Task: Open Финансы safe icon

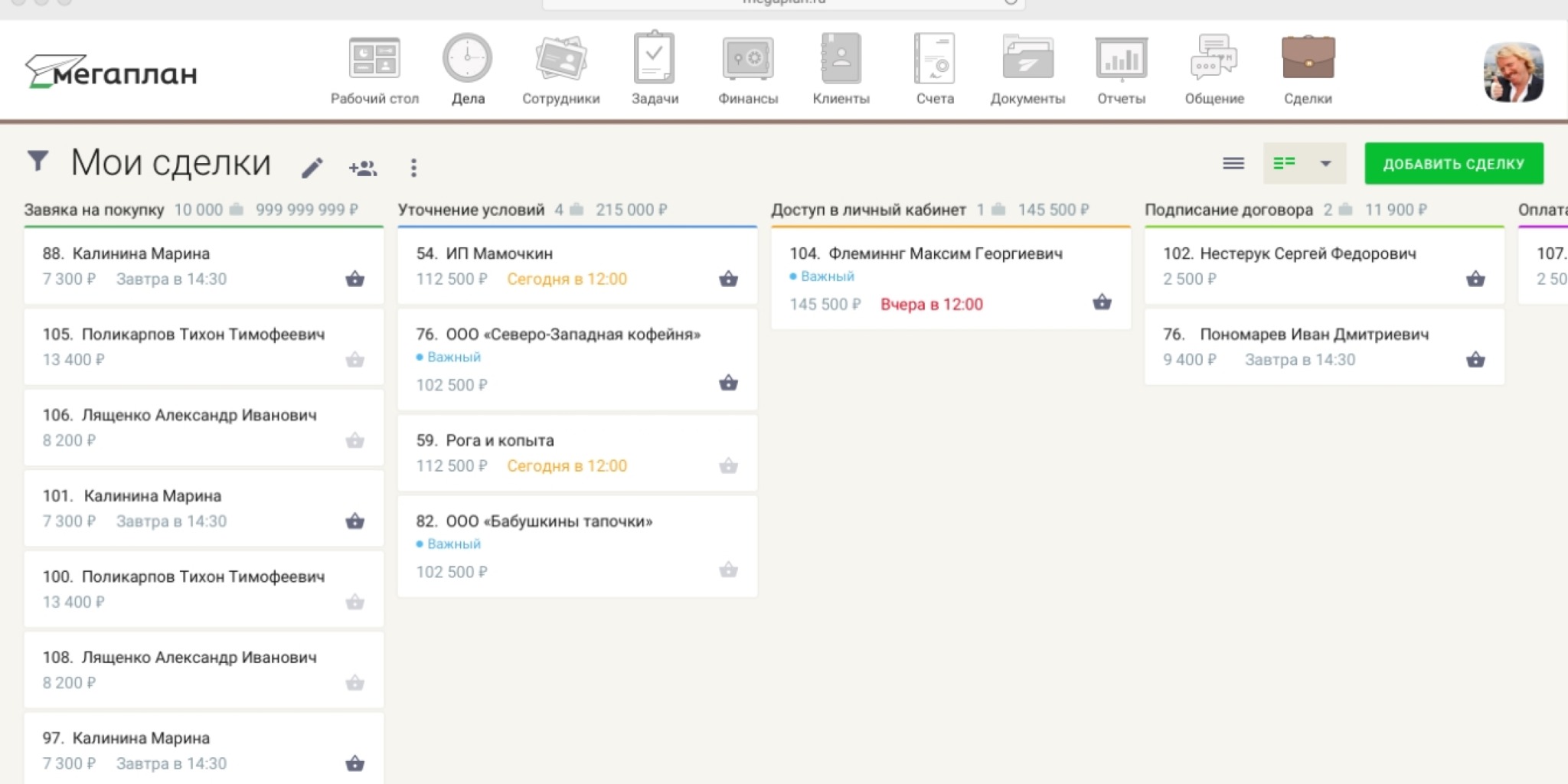Action: coord(748,58)
